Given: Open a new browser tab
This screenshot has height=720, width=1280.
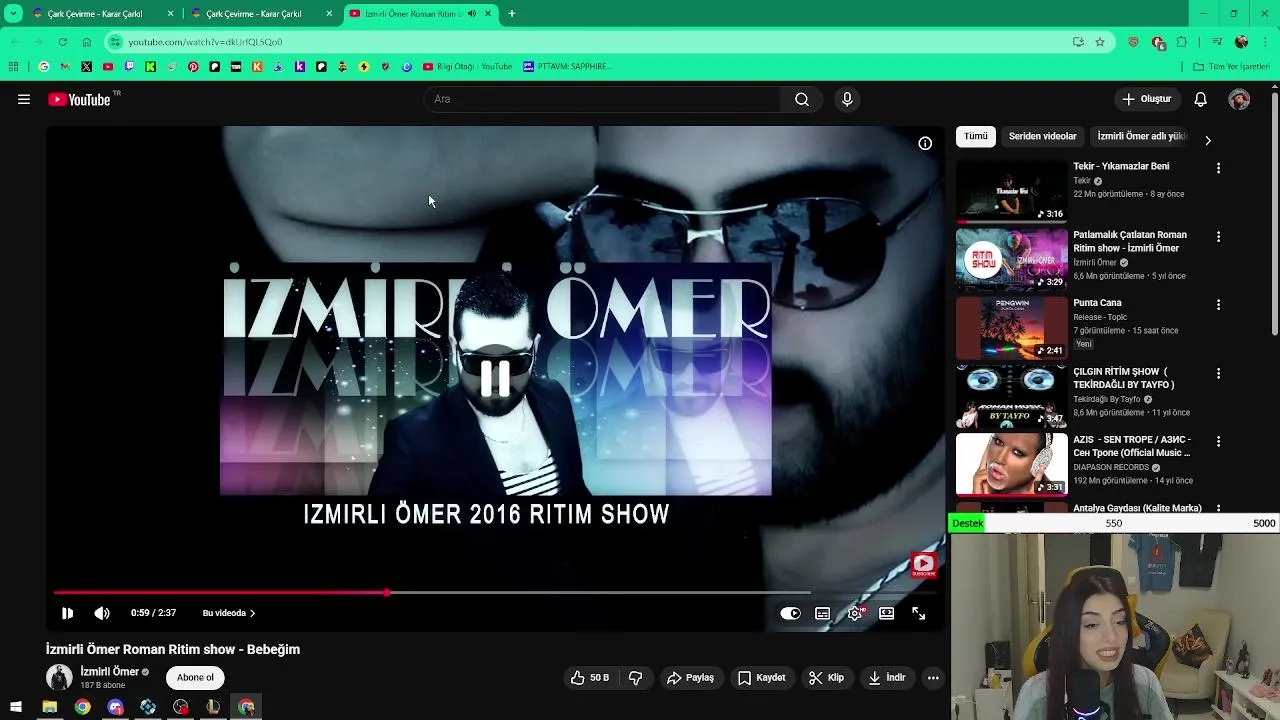Looking at the screenshot, I should click(512, 14).
